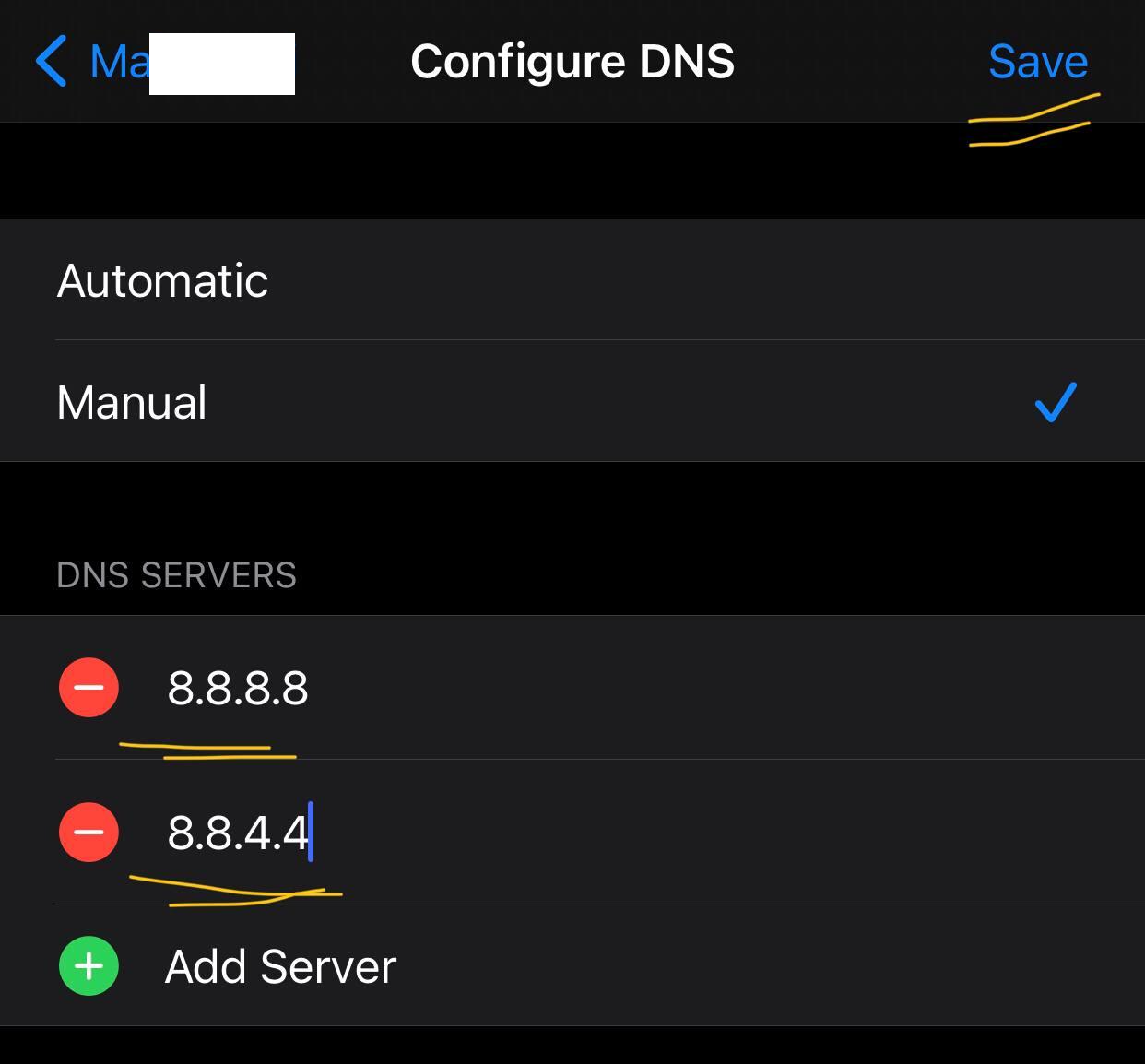The image size is (1145, 1064).
Task: Remove the 8.8.8.8 server with the minus icon
Action: pos(89,688)
